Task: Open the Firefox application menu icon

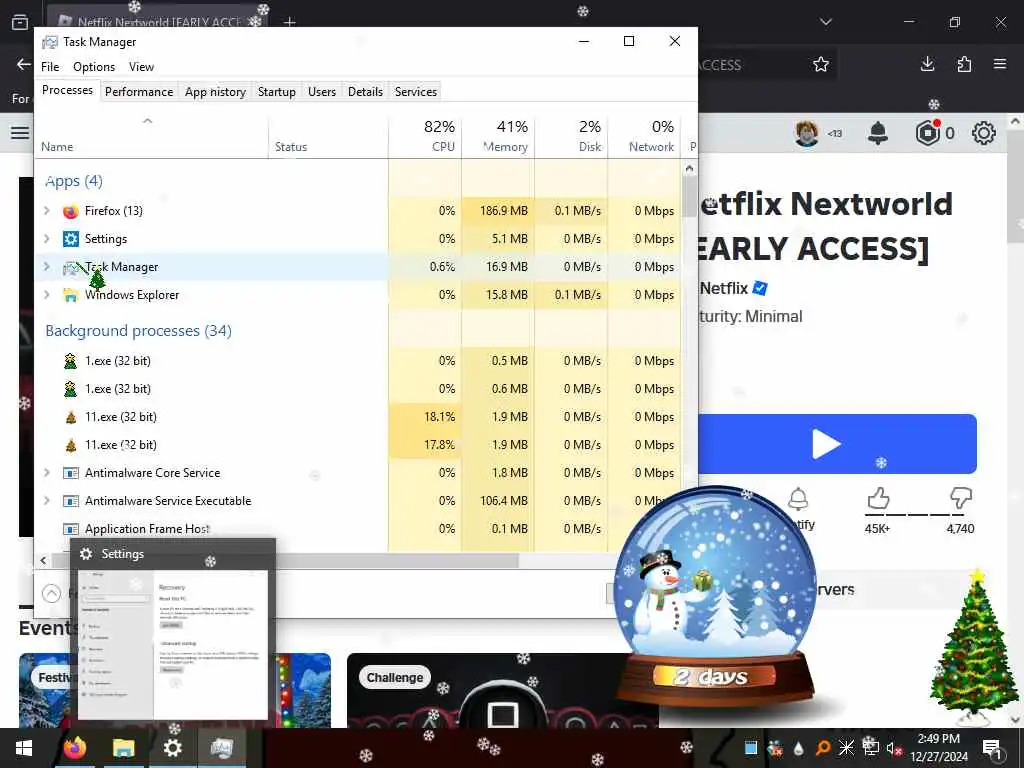Action: click(1000, 64)
